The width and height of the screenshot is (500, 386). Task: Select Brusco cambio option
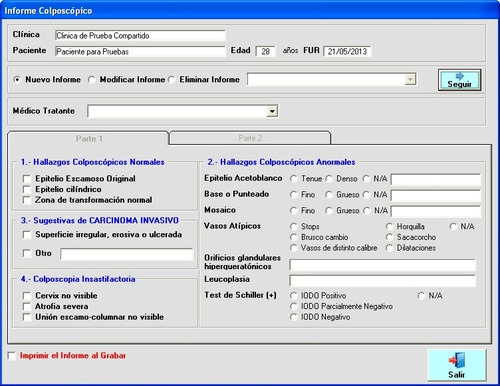coord(293,237)
